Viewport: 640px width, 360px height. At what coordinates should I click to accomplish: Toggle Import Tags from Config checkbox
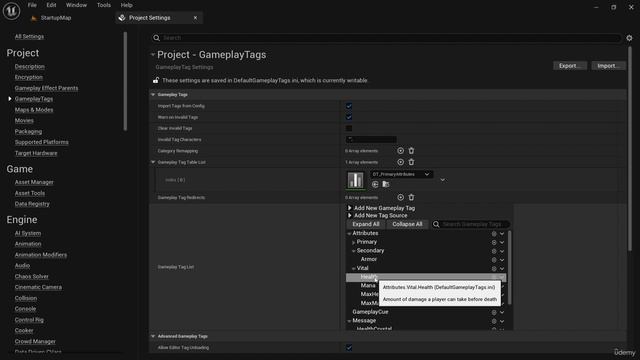point(349,106)
